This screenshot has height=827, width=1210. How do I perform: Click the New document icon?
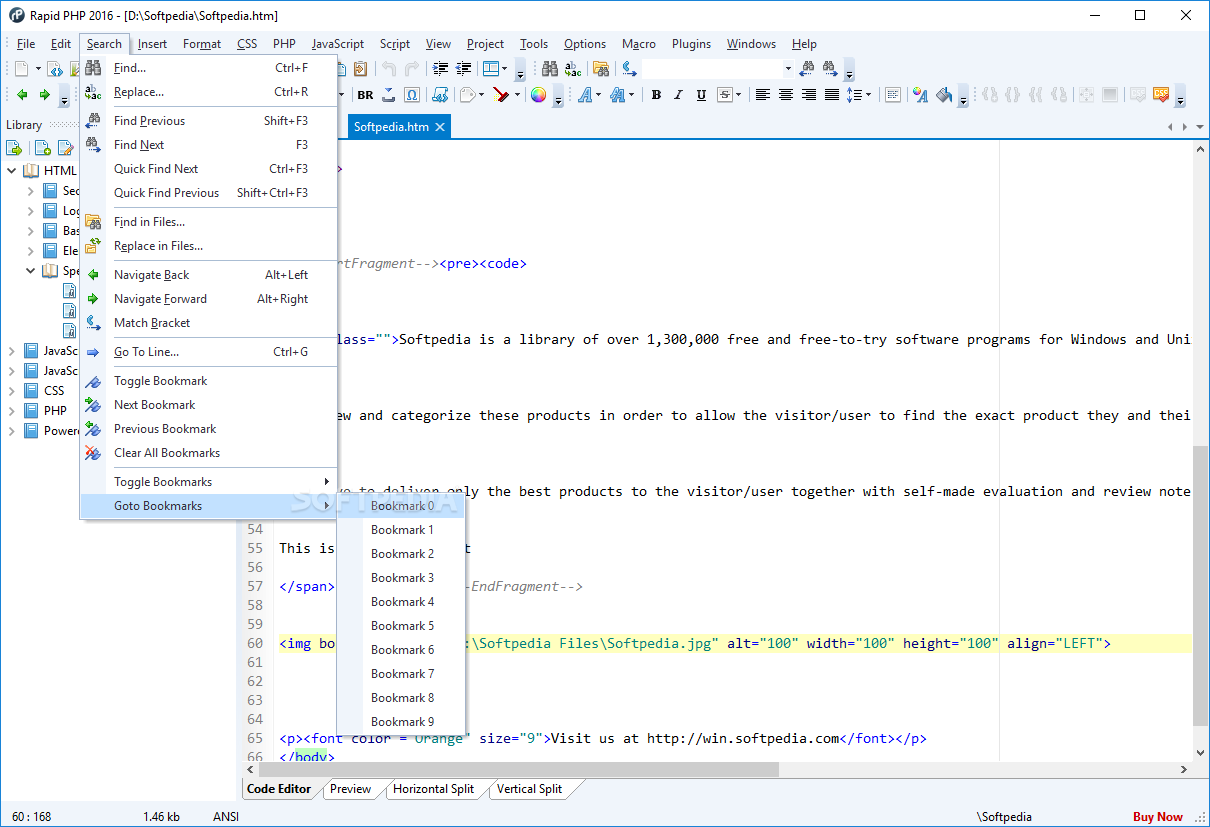(22, 69)
